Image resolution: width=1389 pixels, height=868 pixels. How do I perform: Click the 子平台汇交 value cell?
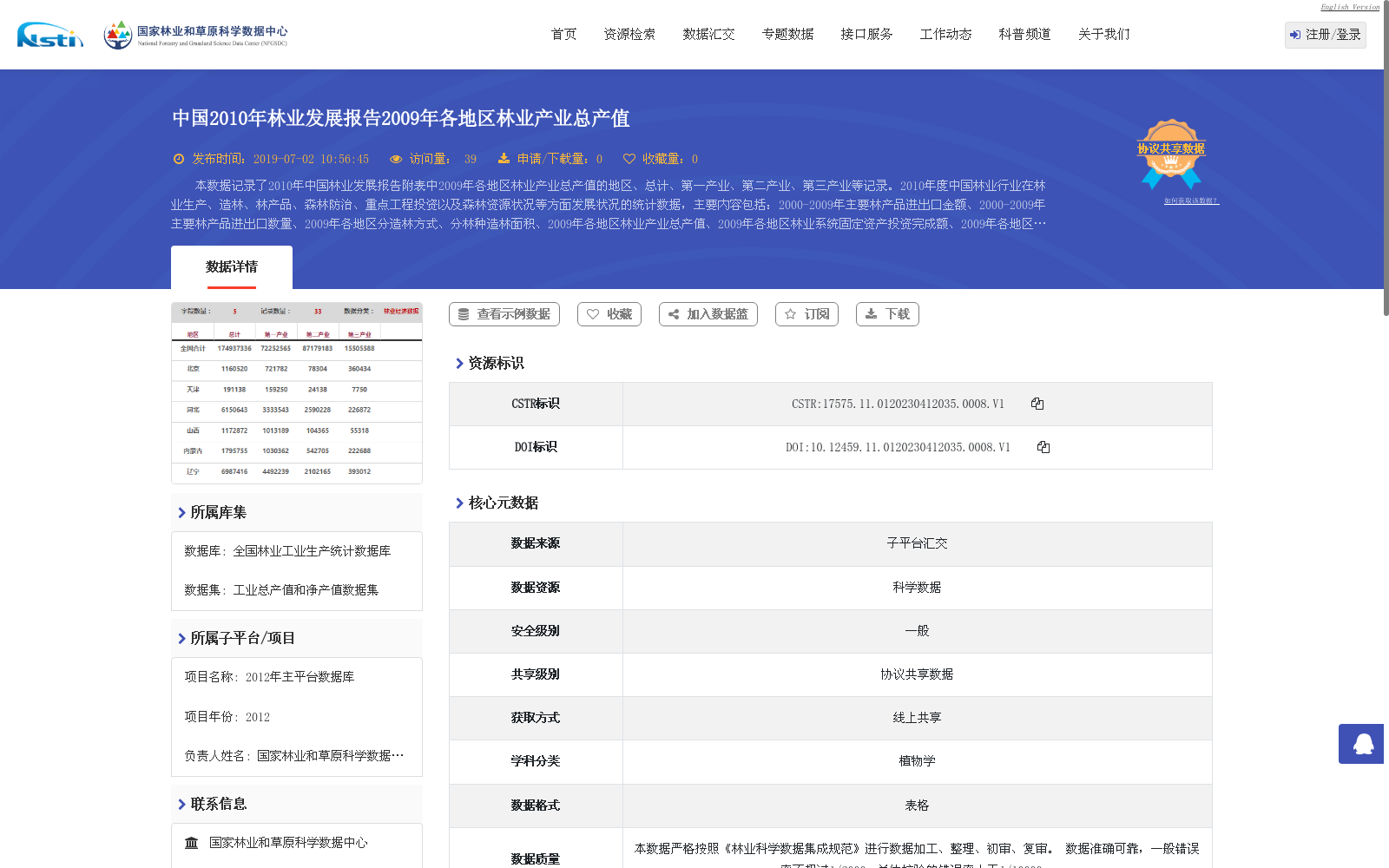(918, 543)
